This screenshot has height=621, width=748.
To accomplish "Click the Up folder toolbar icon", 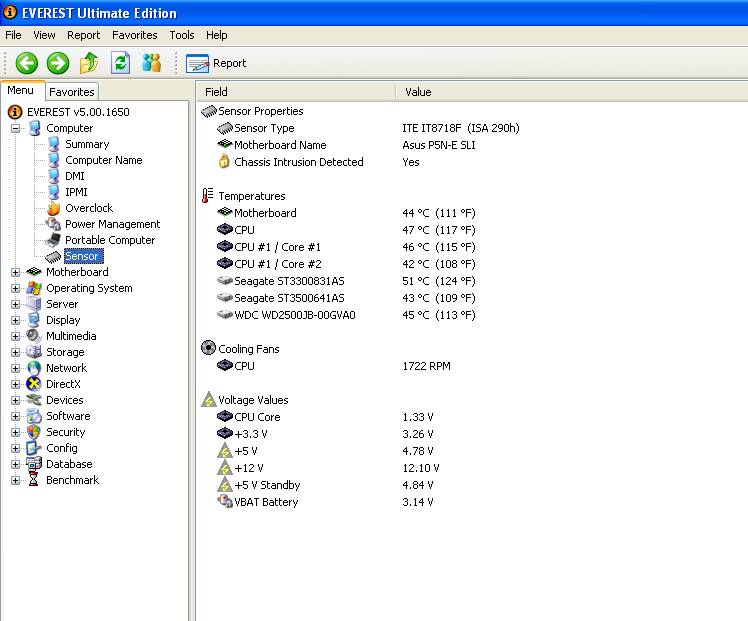I will click(89, 63).
